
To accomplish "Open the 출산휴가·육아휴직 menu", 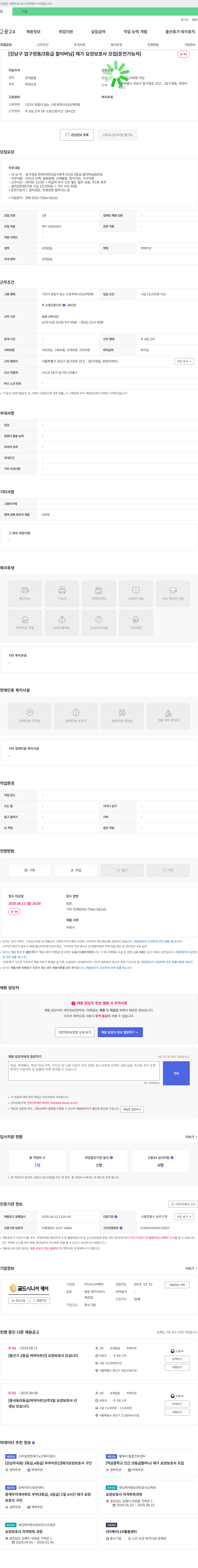I will coord(180,32).
